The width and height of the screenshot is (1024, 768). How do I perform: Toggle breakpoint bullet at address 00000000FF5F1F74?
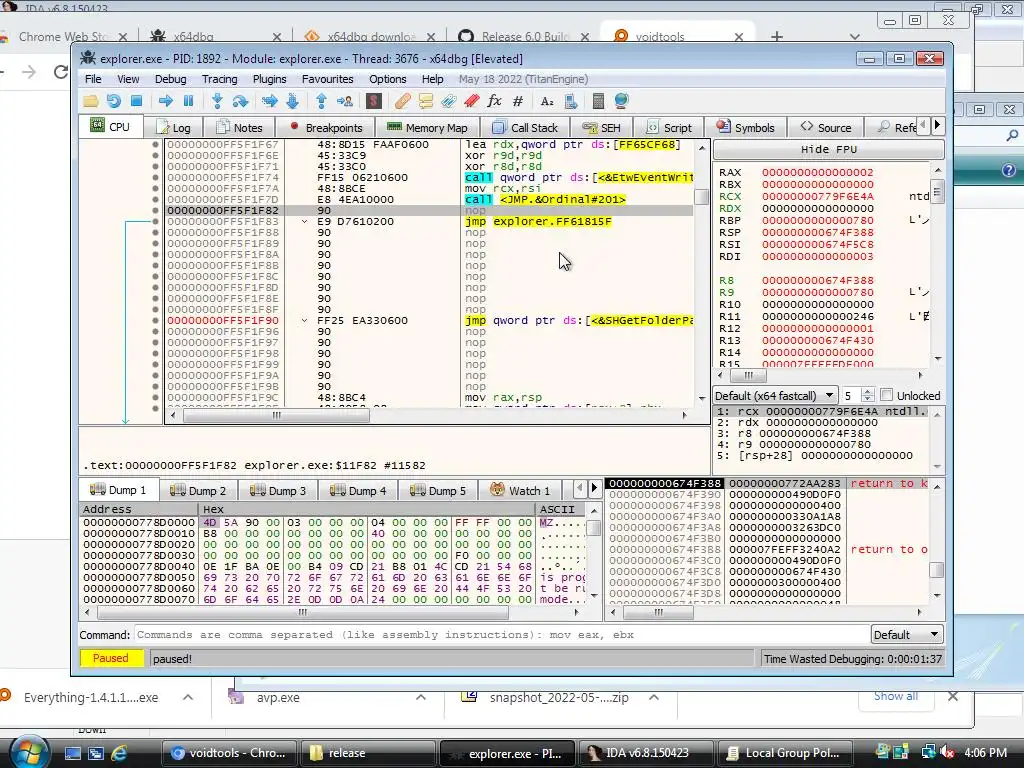[155, 178]
